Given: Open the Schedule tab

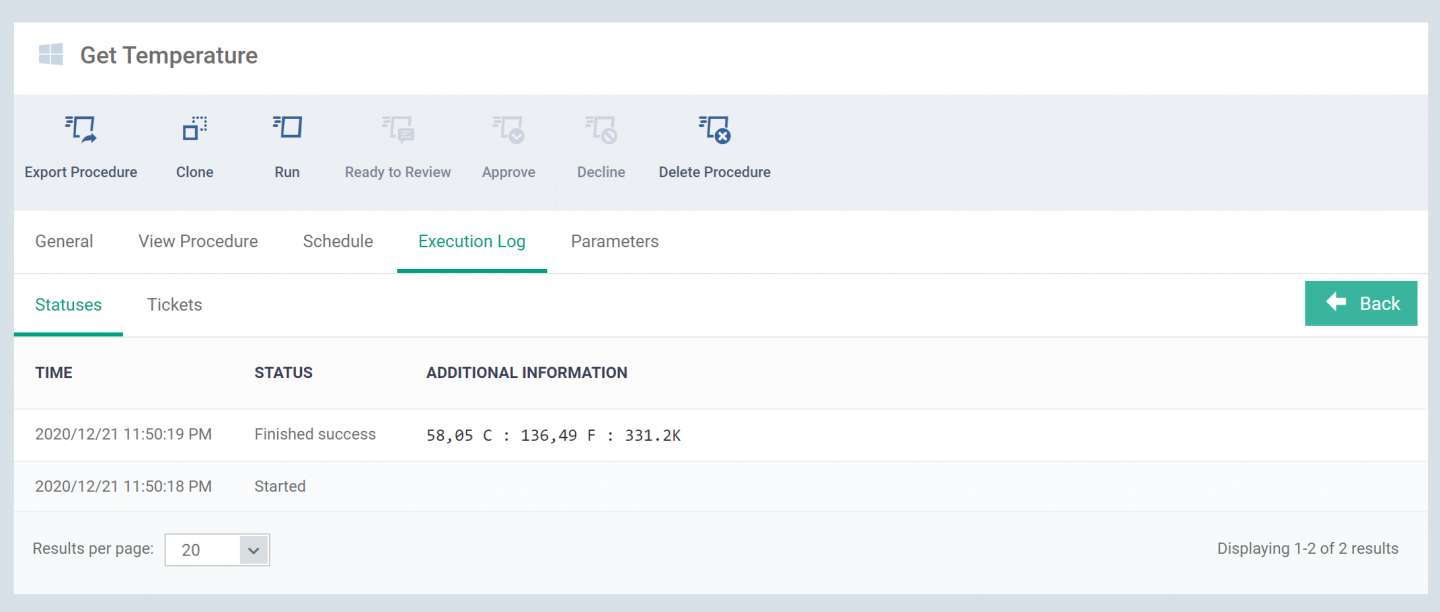Looking at the screenshot, I should click(338, 242).
